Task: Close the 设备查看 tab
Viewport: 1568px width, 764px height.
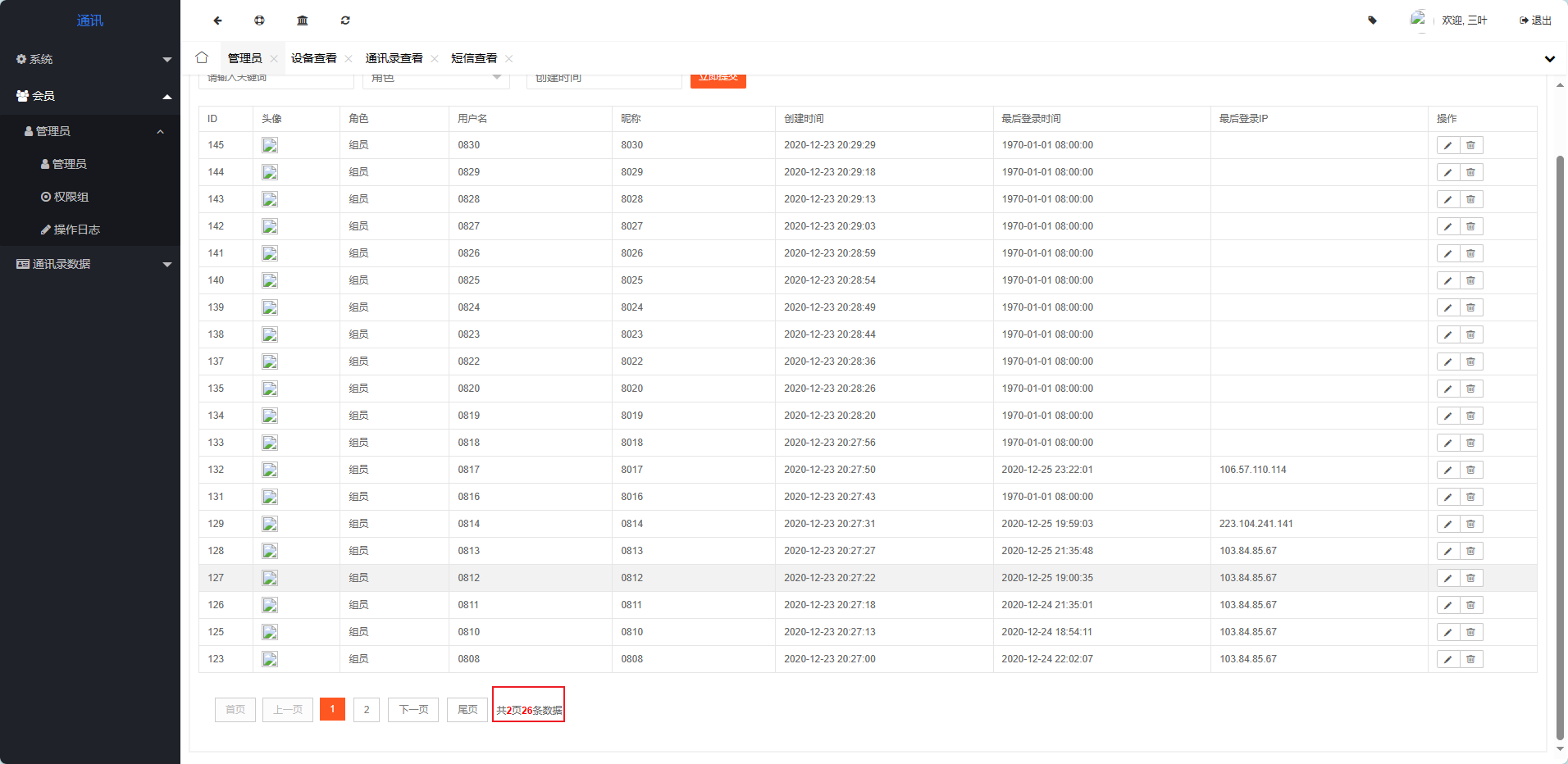Action: [349, 58]
